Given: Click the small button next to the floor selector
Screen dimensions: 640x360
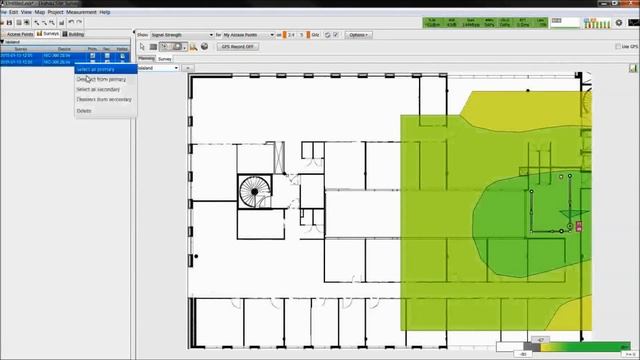Looking at the screenshot, I should (188, 68).
